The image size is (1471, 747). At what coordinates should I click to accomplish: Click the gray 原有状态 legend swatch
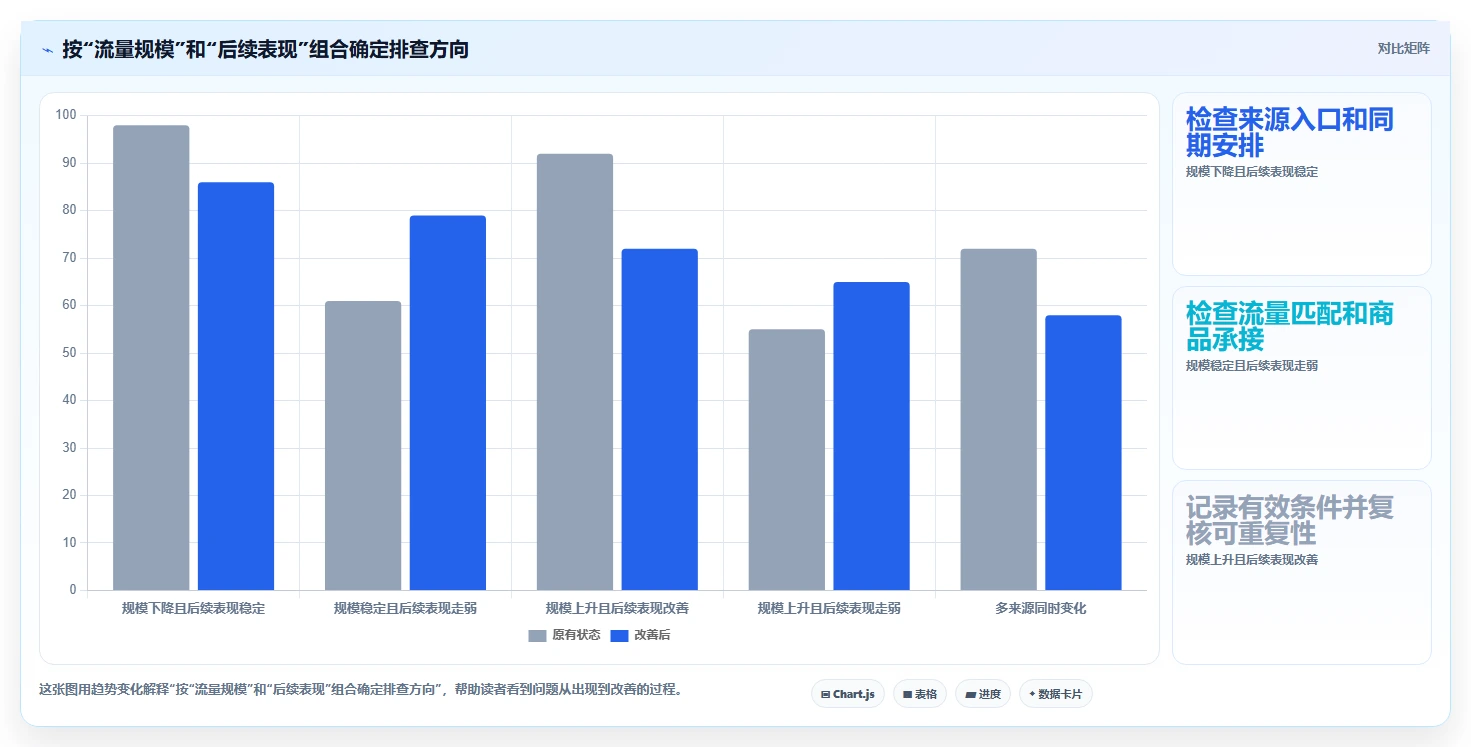coord(538,636)
